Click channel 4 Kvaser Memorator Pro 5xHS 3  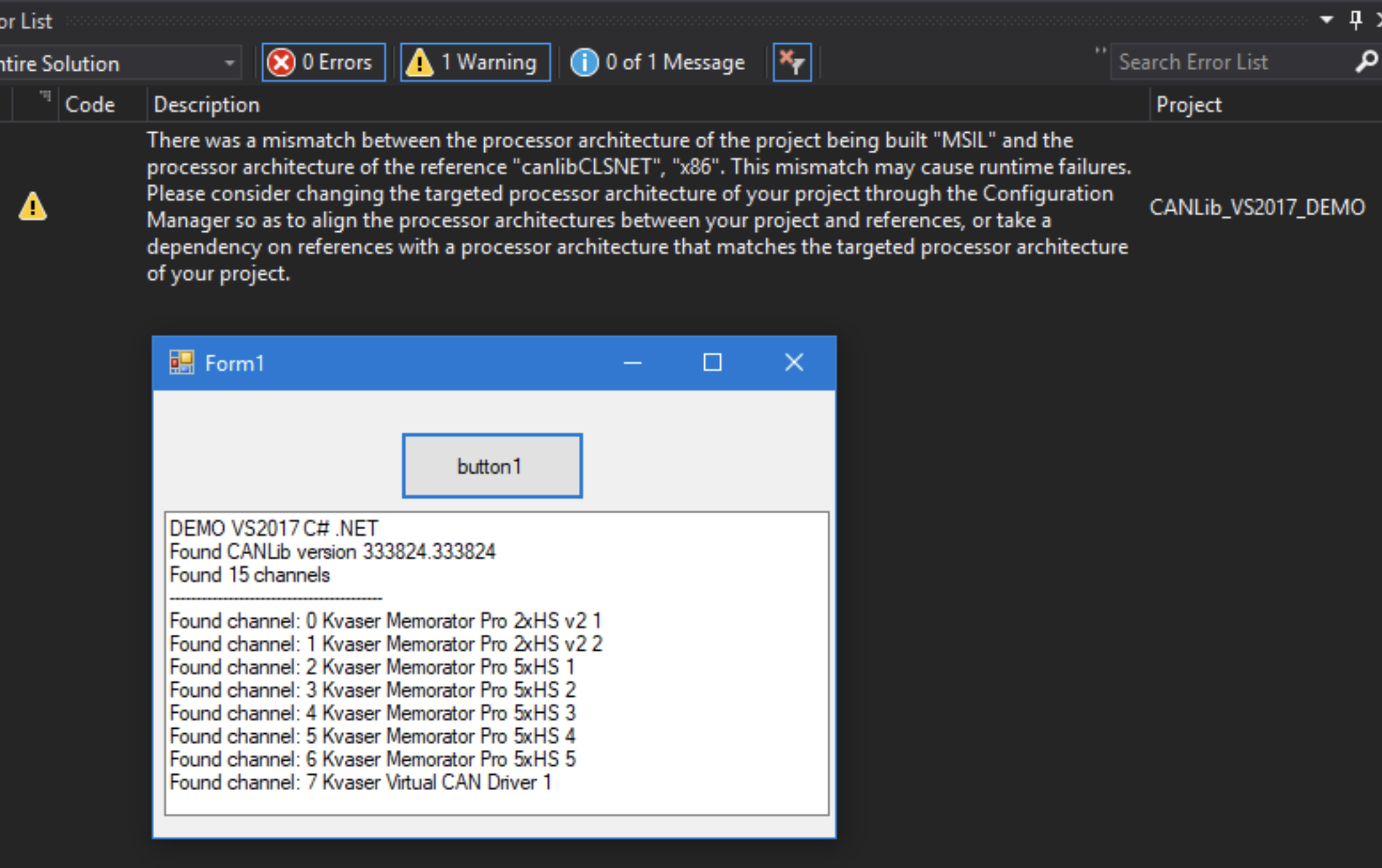click(x=373, y=713)
